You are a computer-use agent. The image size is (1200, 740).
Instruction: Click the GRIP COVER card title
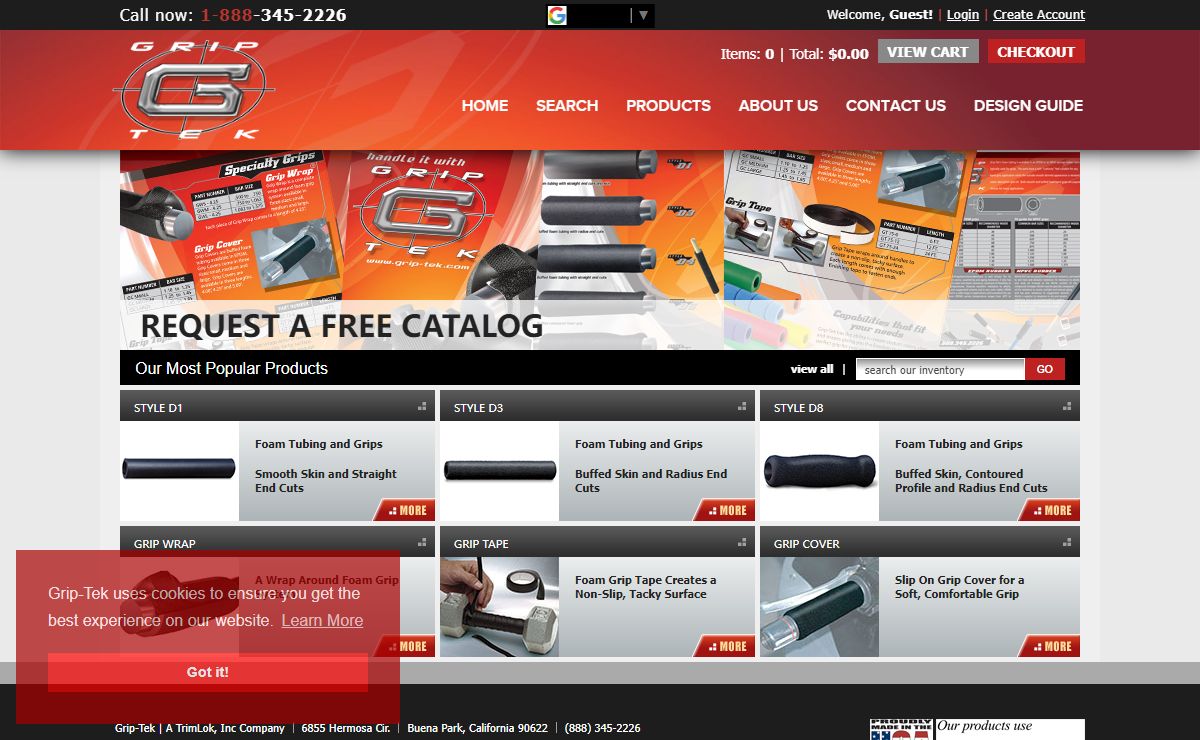[x=807, y=544]
